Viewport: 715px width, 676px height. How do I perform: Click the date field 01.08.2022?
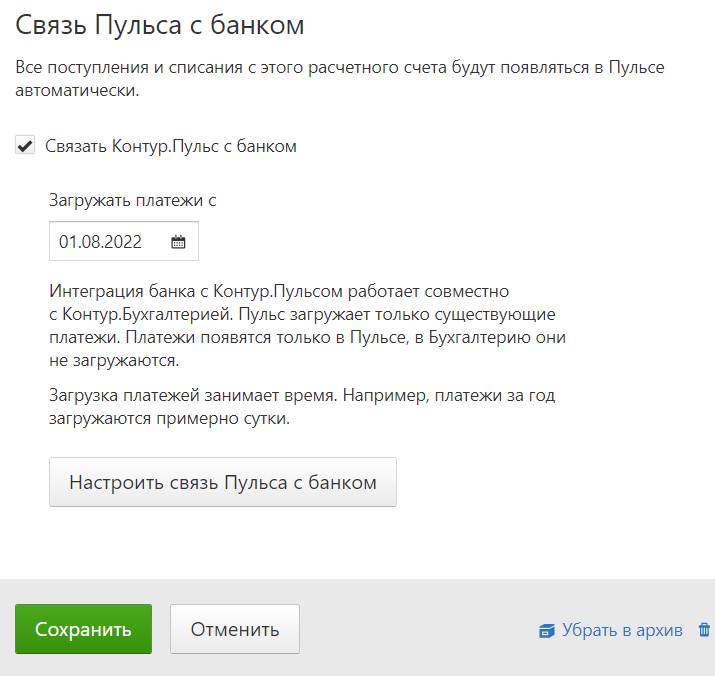click(124, 241)
